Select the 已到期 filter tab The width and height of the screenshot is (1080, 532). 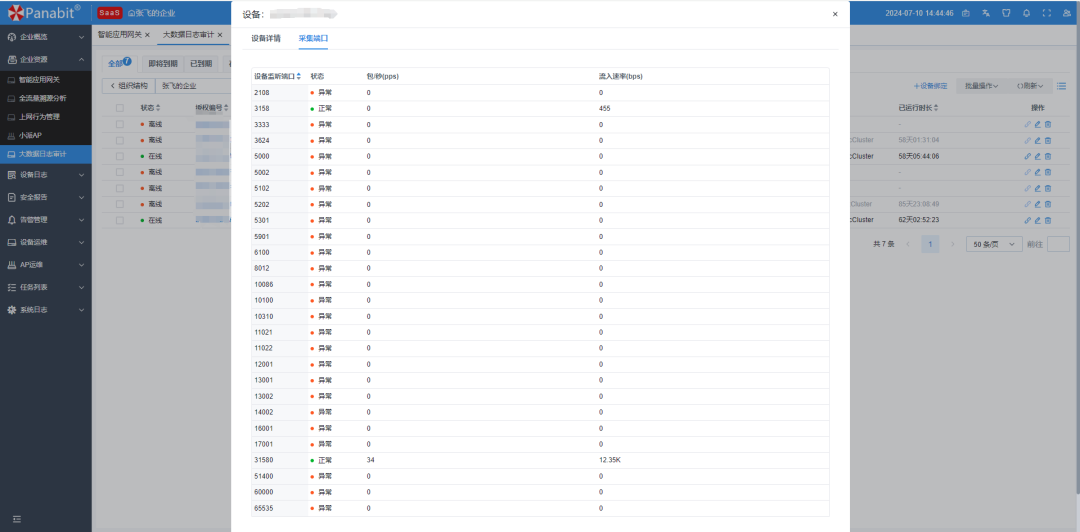(200, 63)
